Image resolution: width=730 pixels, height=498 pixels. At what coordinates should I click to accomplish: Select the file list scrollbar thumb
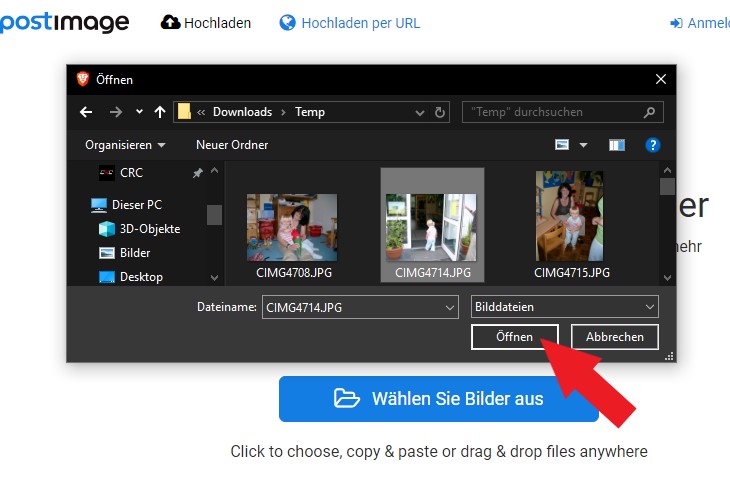click(x=667, y=187)
